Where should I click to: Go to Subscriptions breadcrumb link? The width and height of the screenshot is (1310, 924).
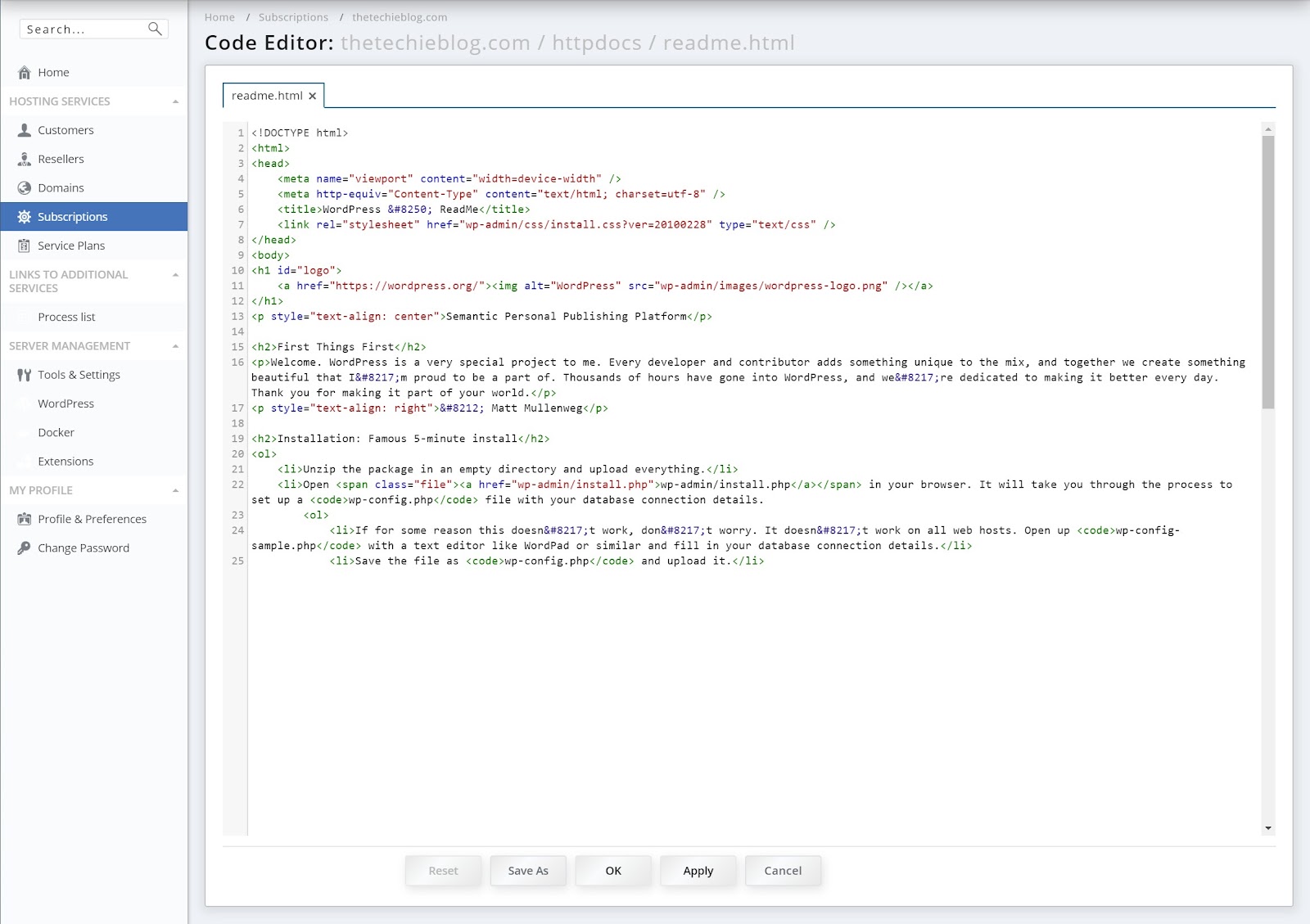293,17
